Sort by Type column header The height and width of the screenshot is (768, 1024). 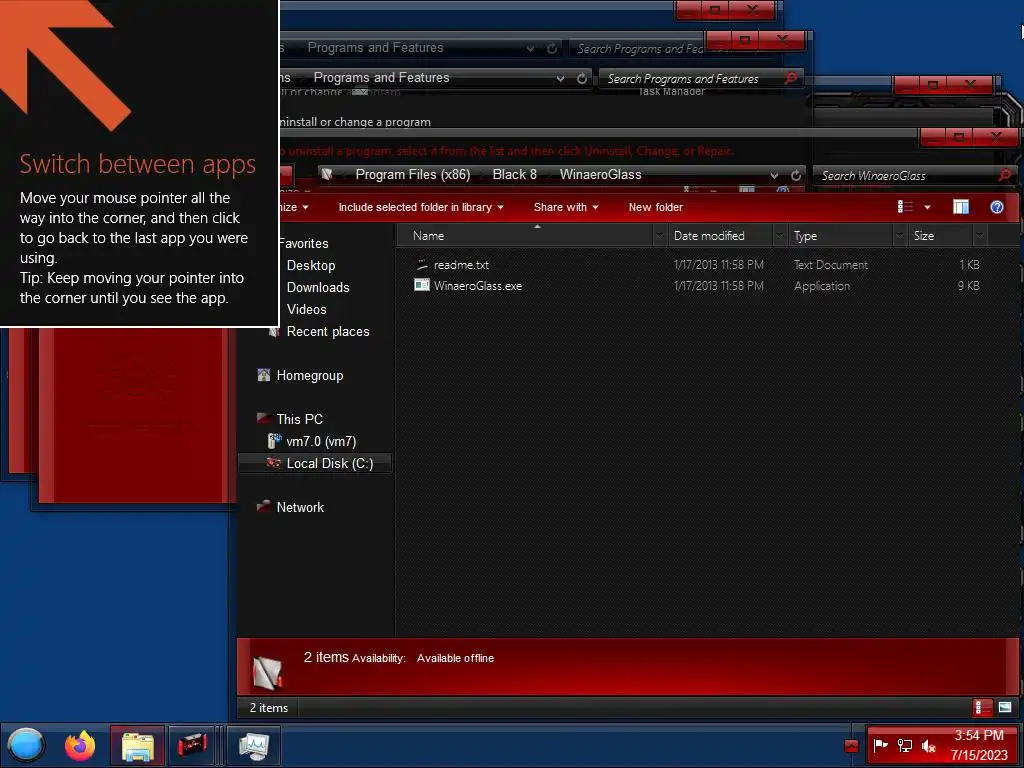(x=840, y=236)
